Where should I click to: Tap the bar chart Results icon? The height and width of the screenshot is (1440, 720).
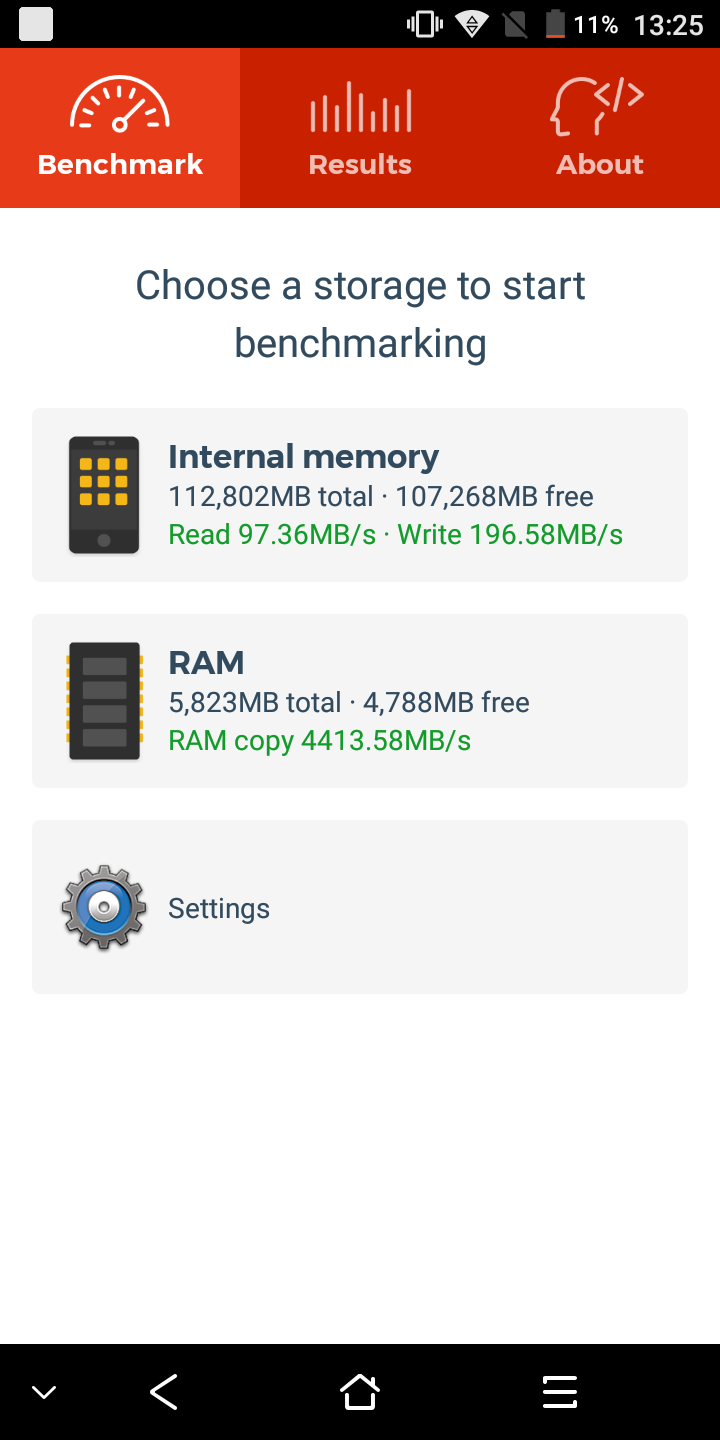(360, 106)
